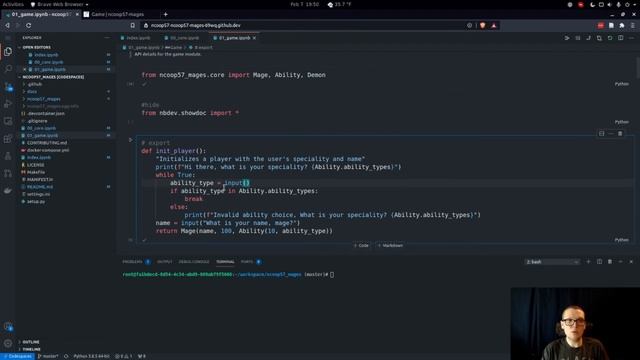The image size is (640, 360).
Task: Open the GitHub pull requests view
Action: tap(8, 173)
